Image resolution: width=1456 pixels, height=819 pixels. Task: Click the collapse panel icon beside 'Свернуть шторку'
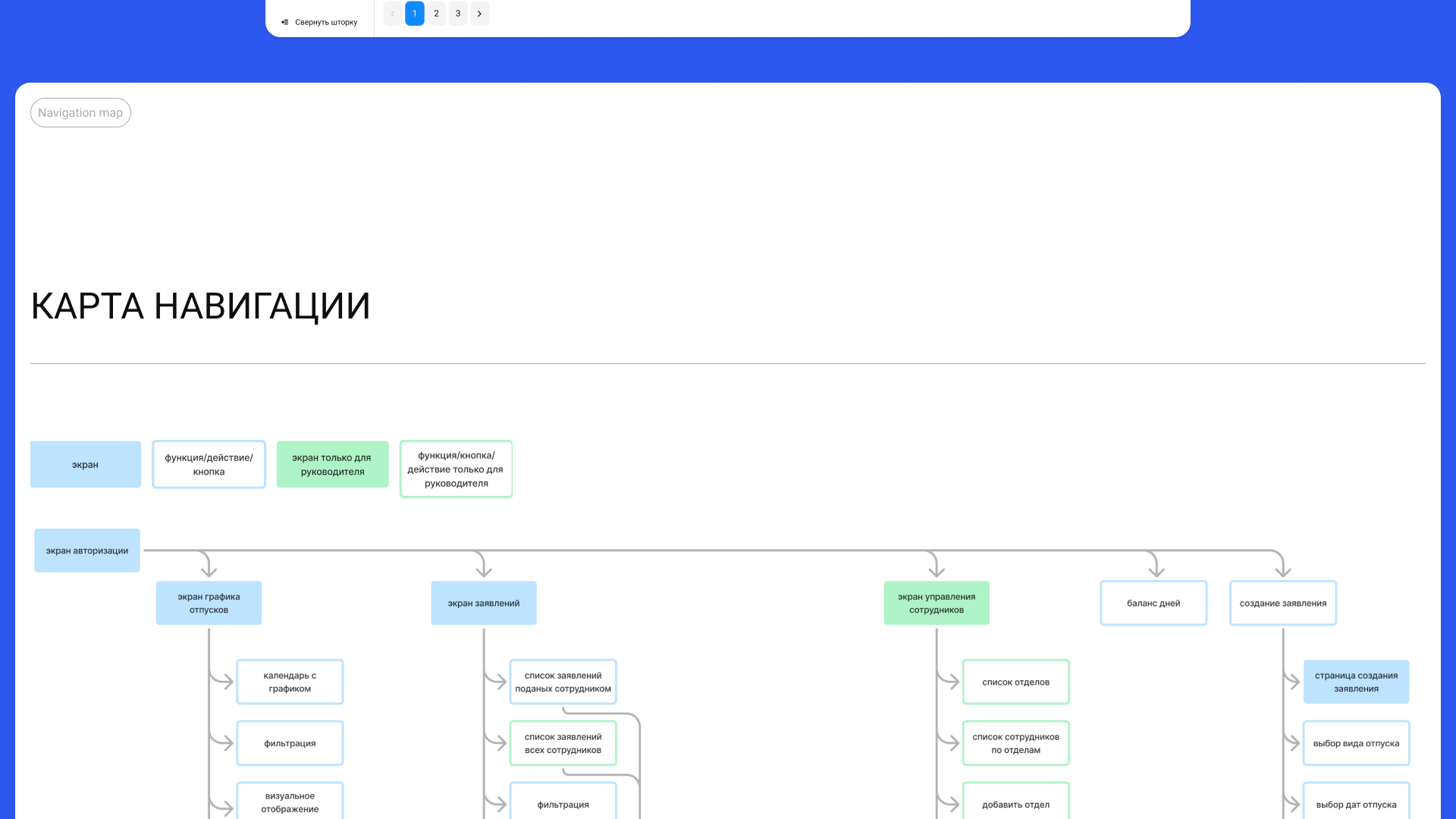pos(285,22)
